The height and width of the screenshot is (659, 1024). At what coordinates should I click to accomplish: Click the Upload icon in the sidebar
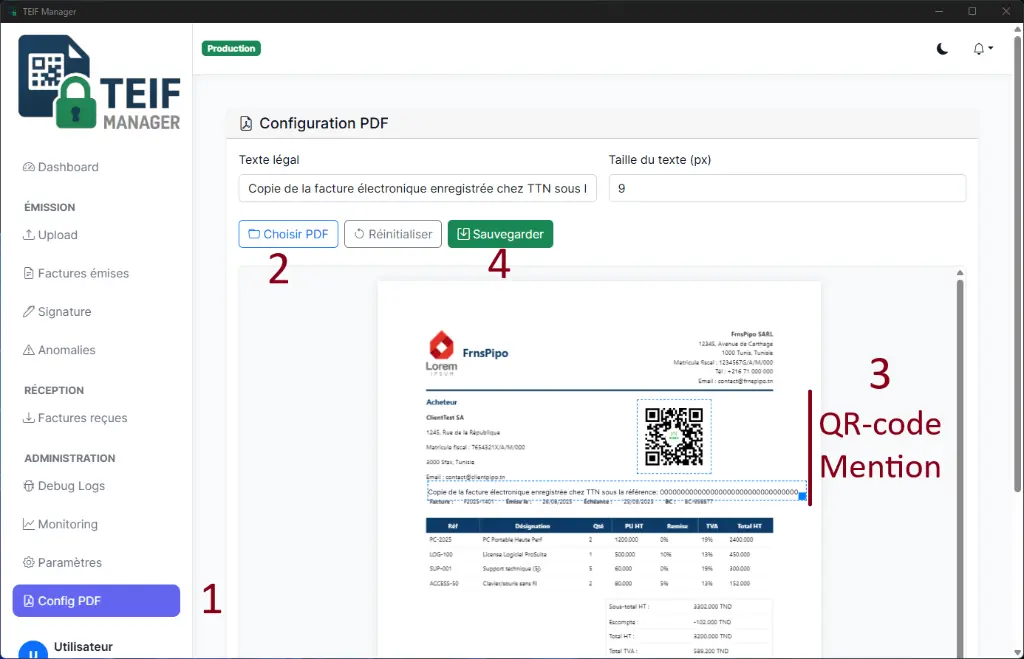click(29, 235)
